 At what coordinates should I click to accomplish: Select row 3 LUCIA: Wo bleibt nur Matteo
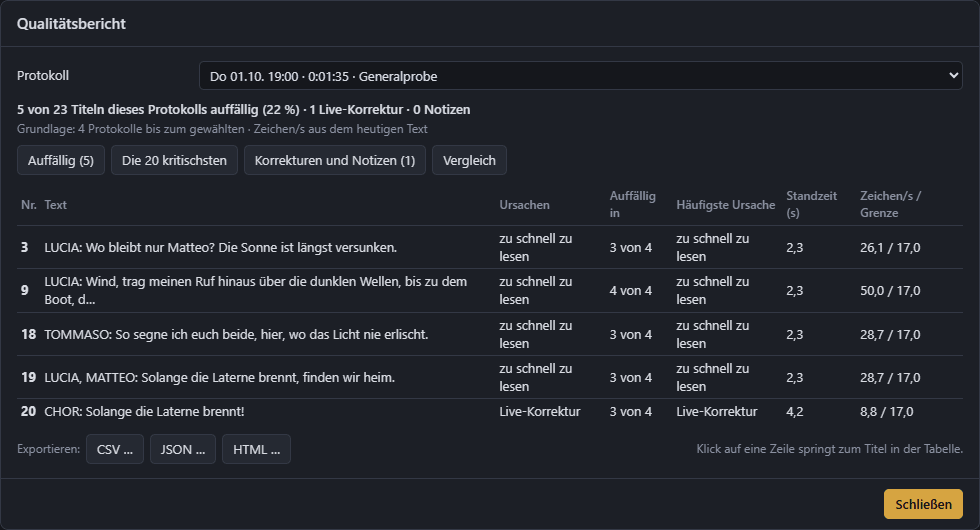click(490, 248)
